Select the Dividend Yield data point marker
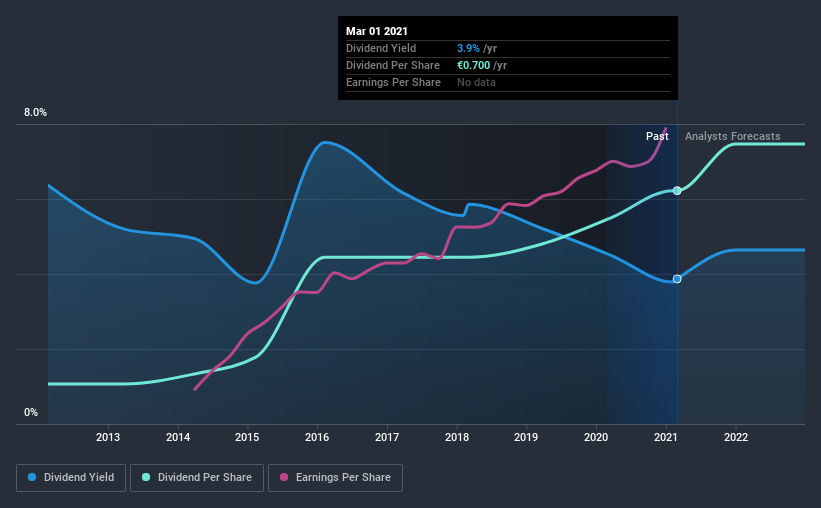The height and width of the screenshot is (508, 821). point(677,279)
